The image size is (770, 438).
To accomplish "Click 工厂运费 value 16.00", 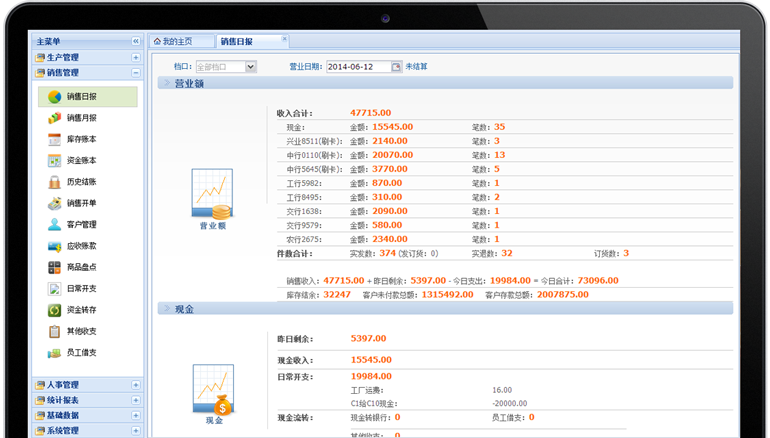I will pos(502,390).
